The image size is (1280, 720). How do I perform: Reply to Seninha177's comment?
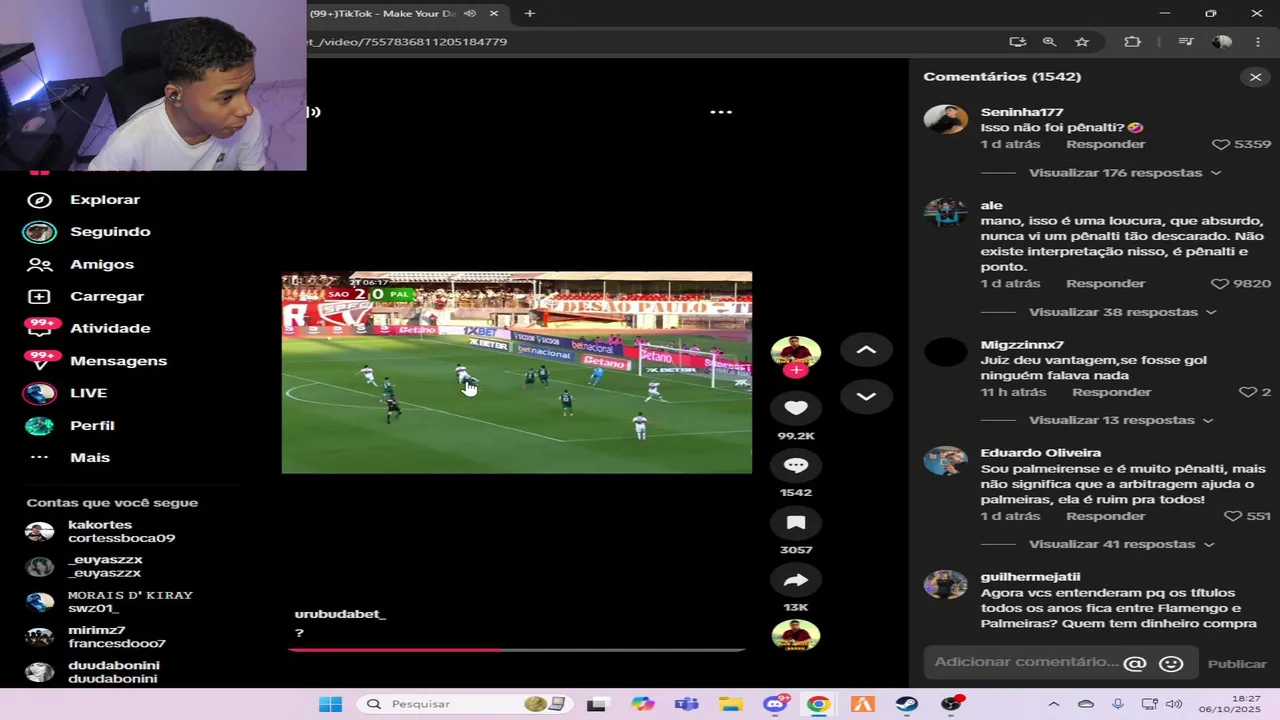1105,144
